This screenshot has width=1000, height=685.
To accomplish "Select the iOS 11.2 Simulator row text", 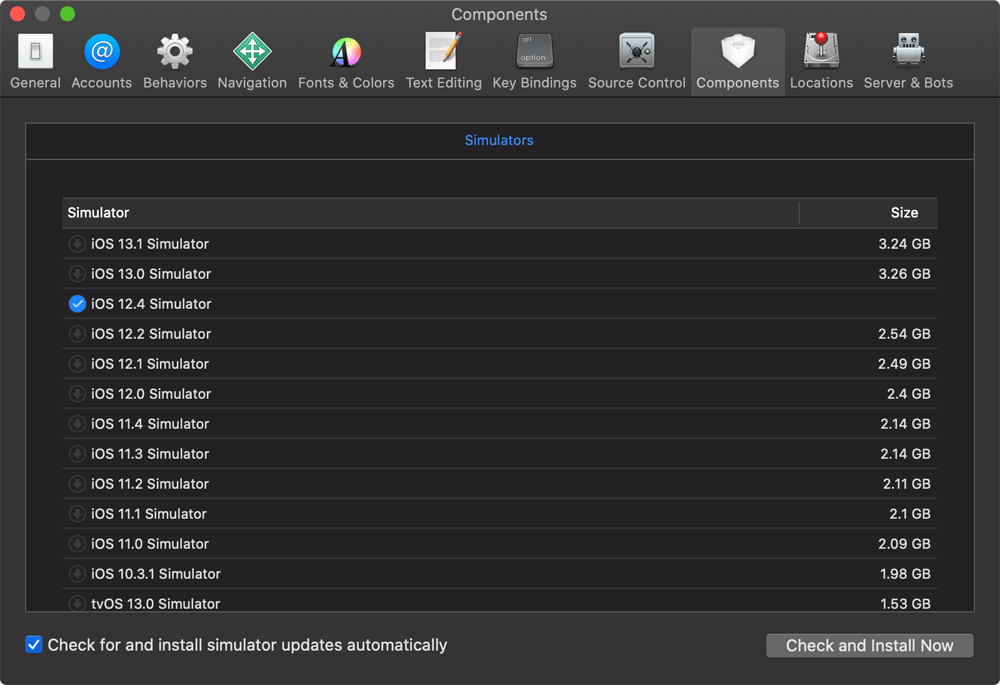I will (150, 483).
